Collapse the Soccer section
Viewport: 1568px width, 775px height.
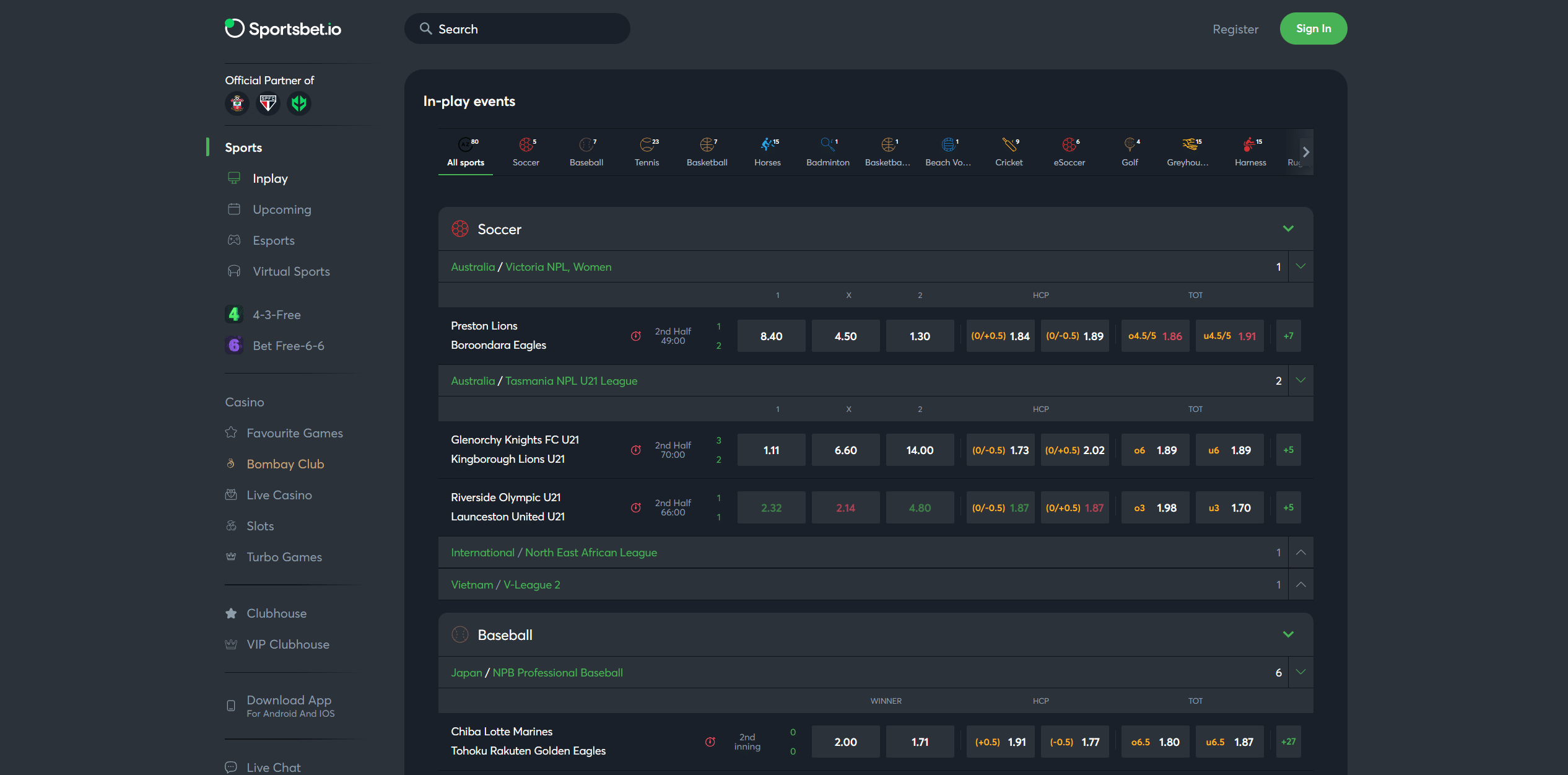click(x=1288, y=229)
